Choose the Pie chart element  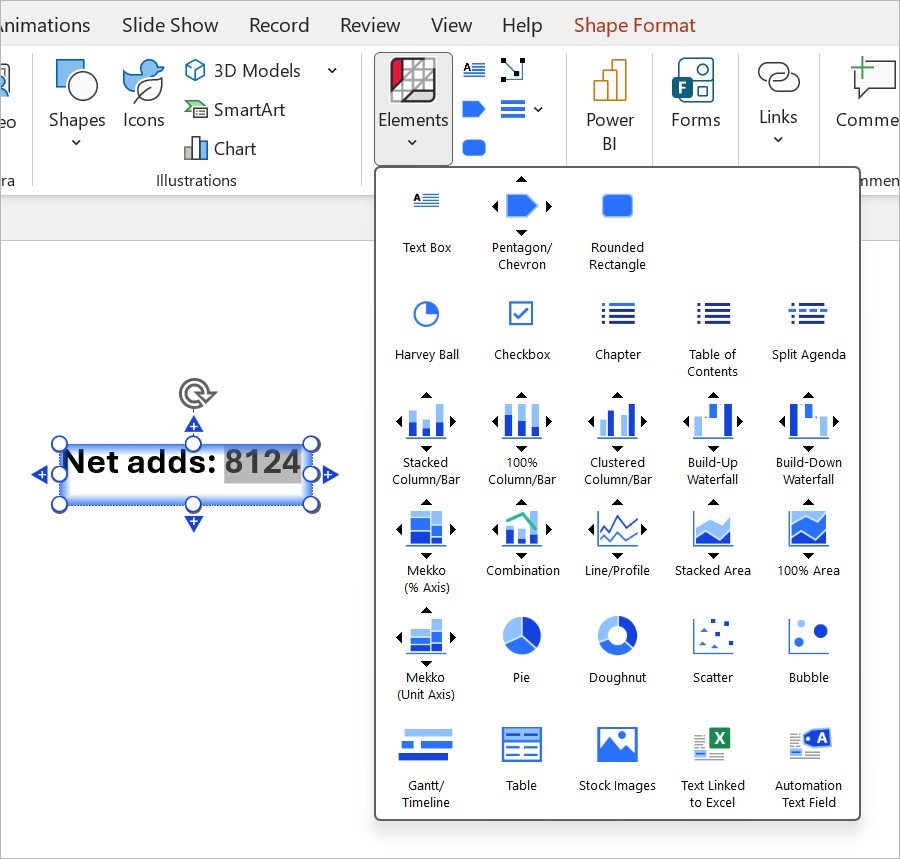[521, 650]
